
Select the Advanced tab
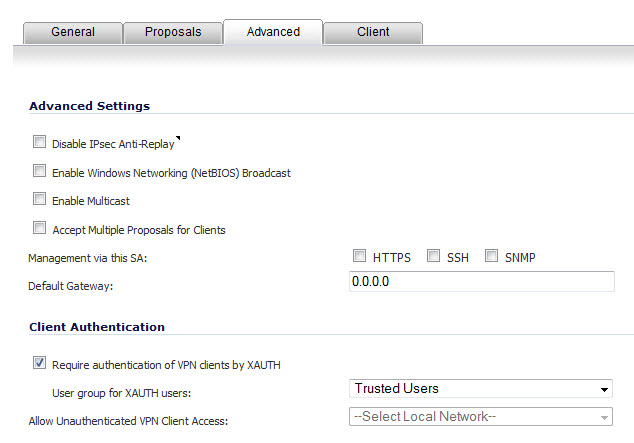tap(273, 32)
